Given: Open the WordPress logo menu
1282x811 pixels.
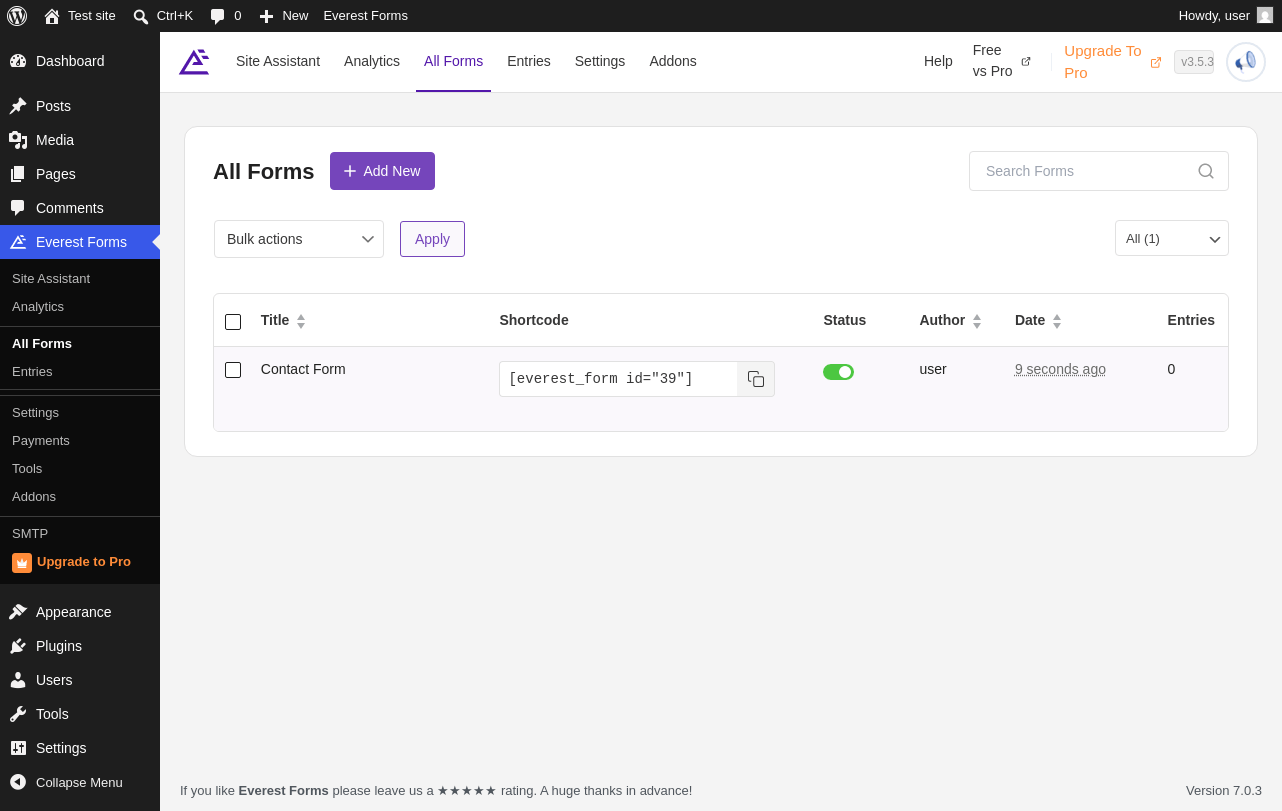Looking at the screenshot, I should (x=17, y=16).
